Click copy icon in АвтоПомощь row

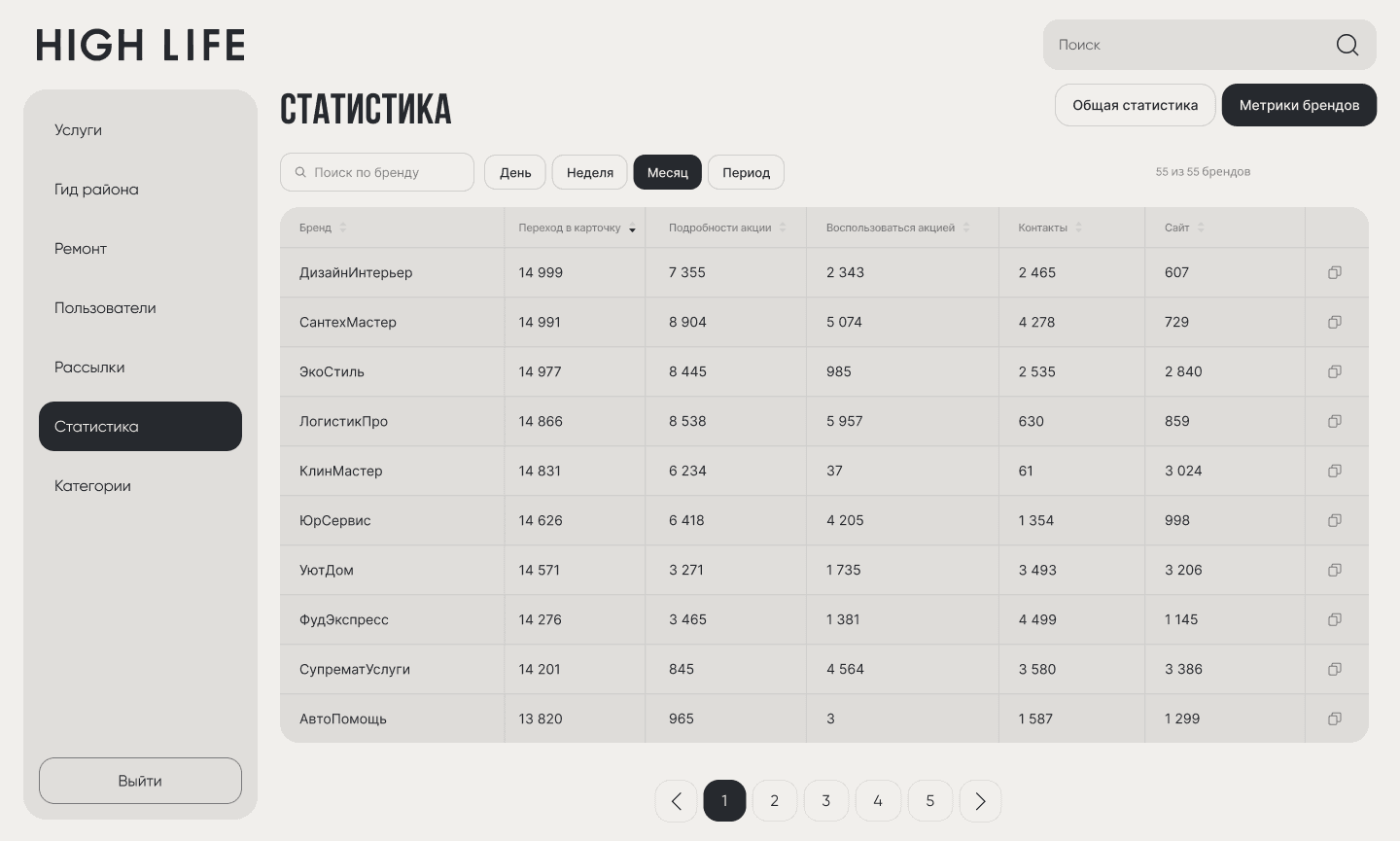pos(1334,718)
